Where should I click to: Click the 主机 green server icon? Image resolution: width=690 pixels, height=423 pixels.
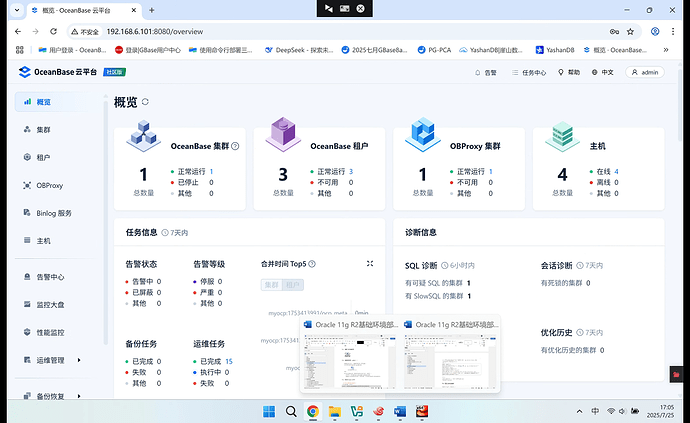click(x=562, y=136)
